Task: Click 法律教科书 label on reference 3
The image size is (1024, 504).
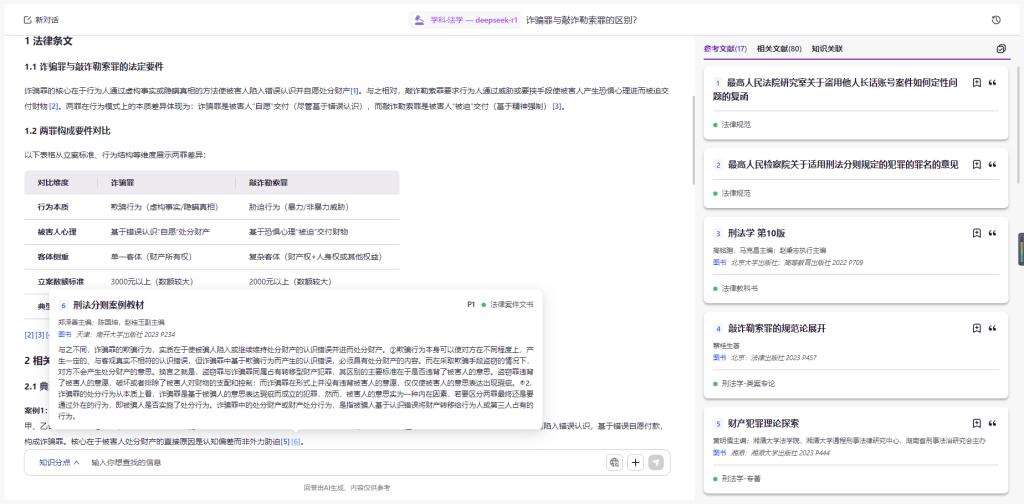Action: pos(740,288)
